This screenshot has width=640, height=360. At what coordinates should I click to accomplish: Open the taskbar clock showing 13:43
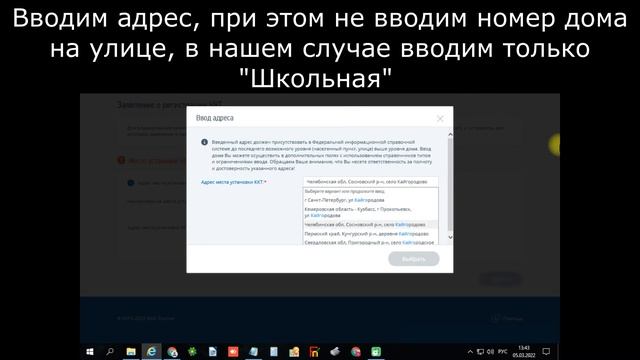[x=524, y=351]
